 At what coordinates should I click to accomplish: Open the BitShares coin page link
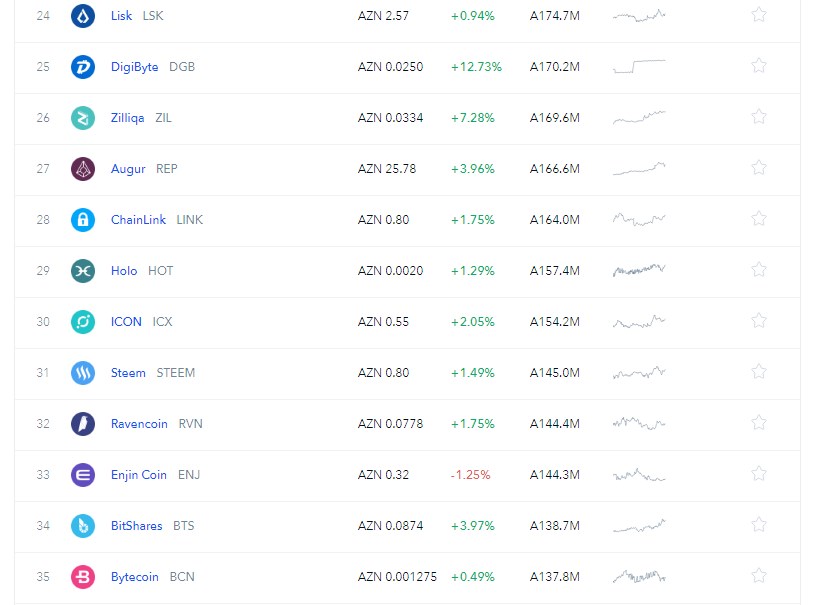137,526
